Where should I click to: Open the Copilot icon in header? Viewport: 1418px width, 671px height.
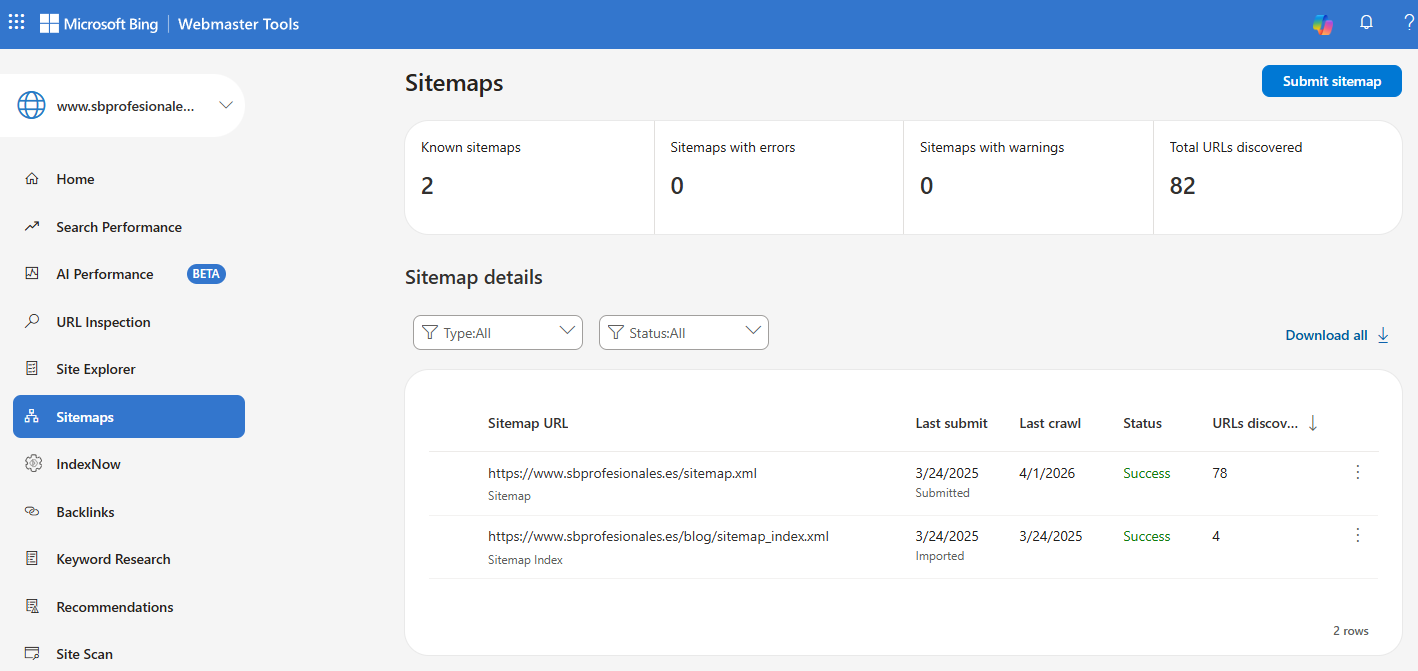click(1323, 24)
